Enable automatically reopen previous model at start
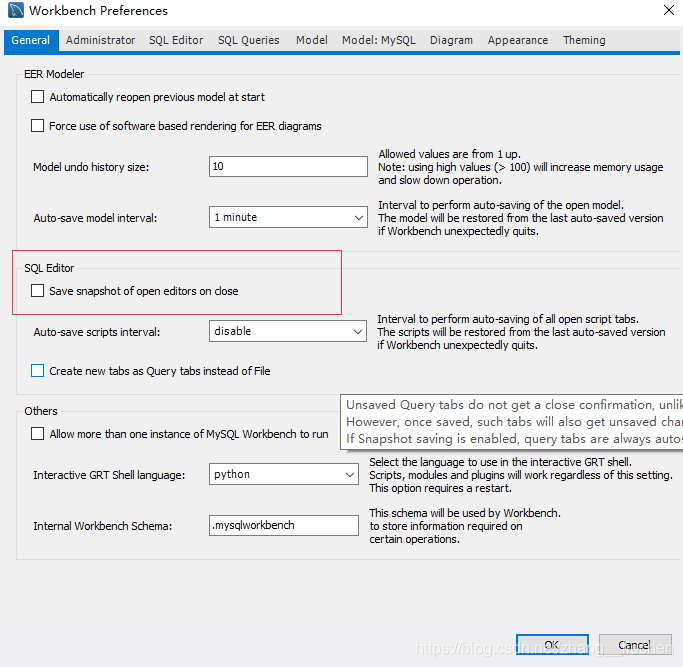This screenshot has width=683, height=667. point(37,97)
